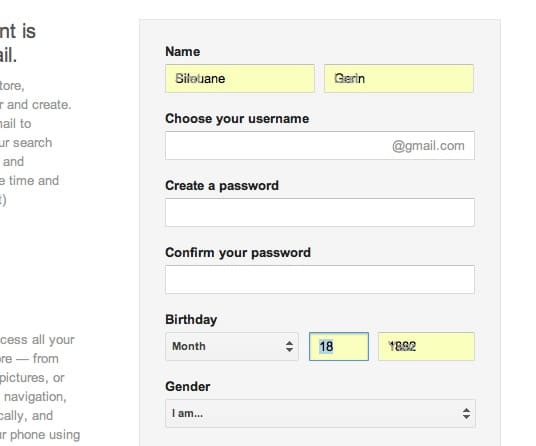The image size is (536, 446).
Task: Click the up-down arrows on Gender selector
Action: (x=466, y=413)
